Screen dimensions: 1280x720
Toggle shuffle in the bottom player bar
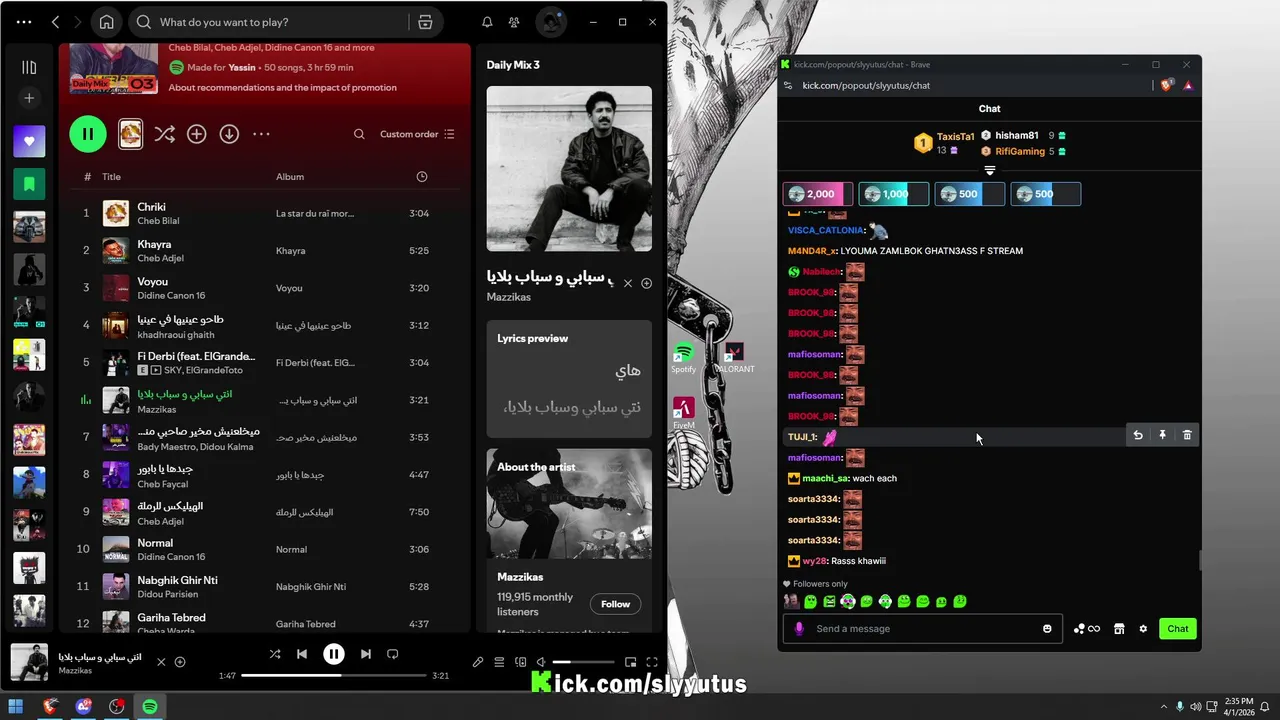pyautogui.click(x=275, y=654)
